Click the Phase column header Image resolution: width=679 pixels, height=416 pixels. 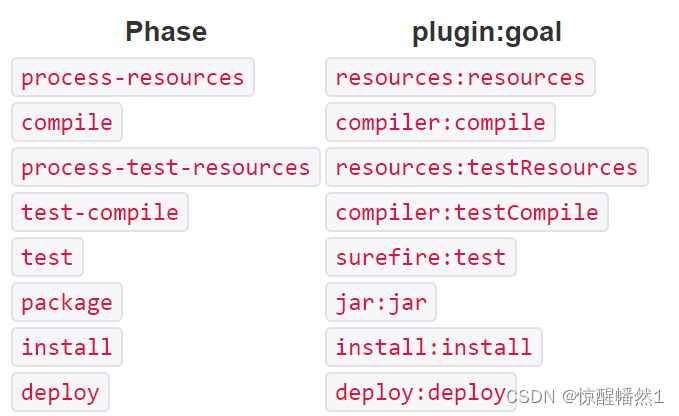coord(166,32)
